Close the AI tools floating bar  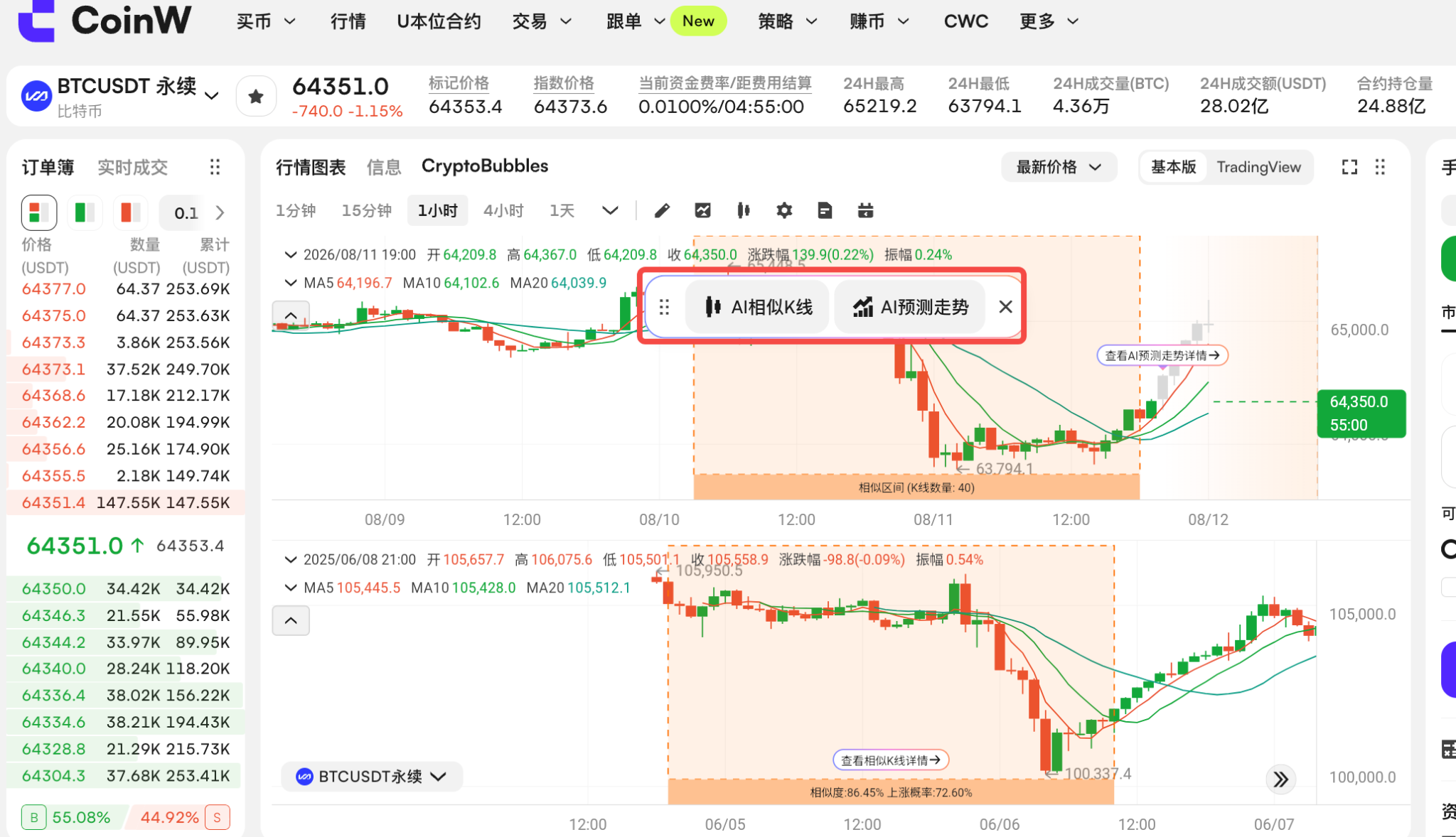pyautogui.click(x=1005, y=307)
